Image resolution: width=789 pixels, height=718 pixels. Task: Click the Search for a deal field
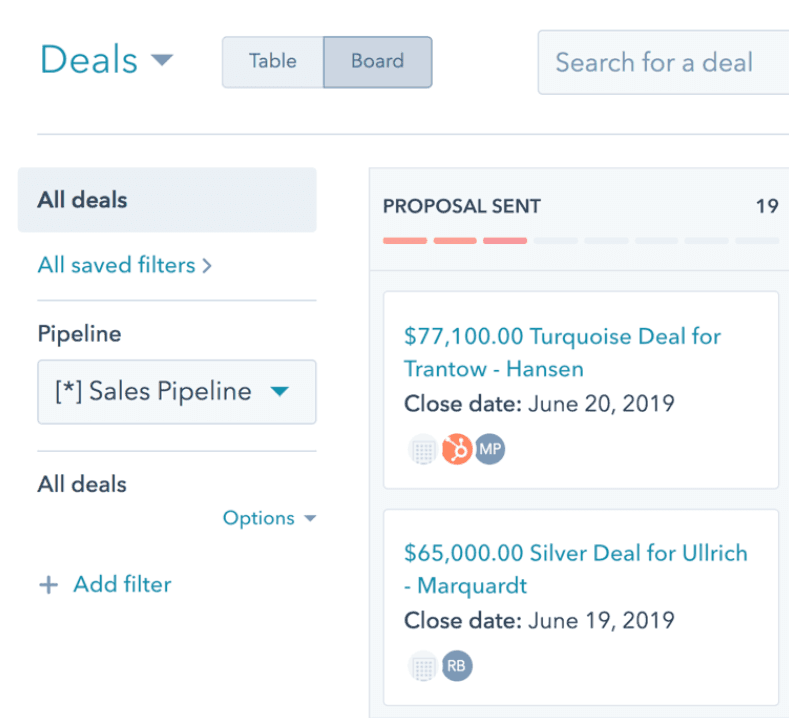click(660, 63)
